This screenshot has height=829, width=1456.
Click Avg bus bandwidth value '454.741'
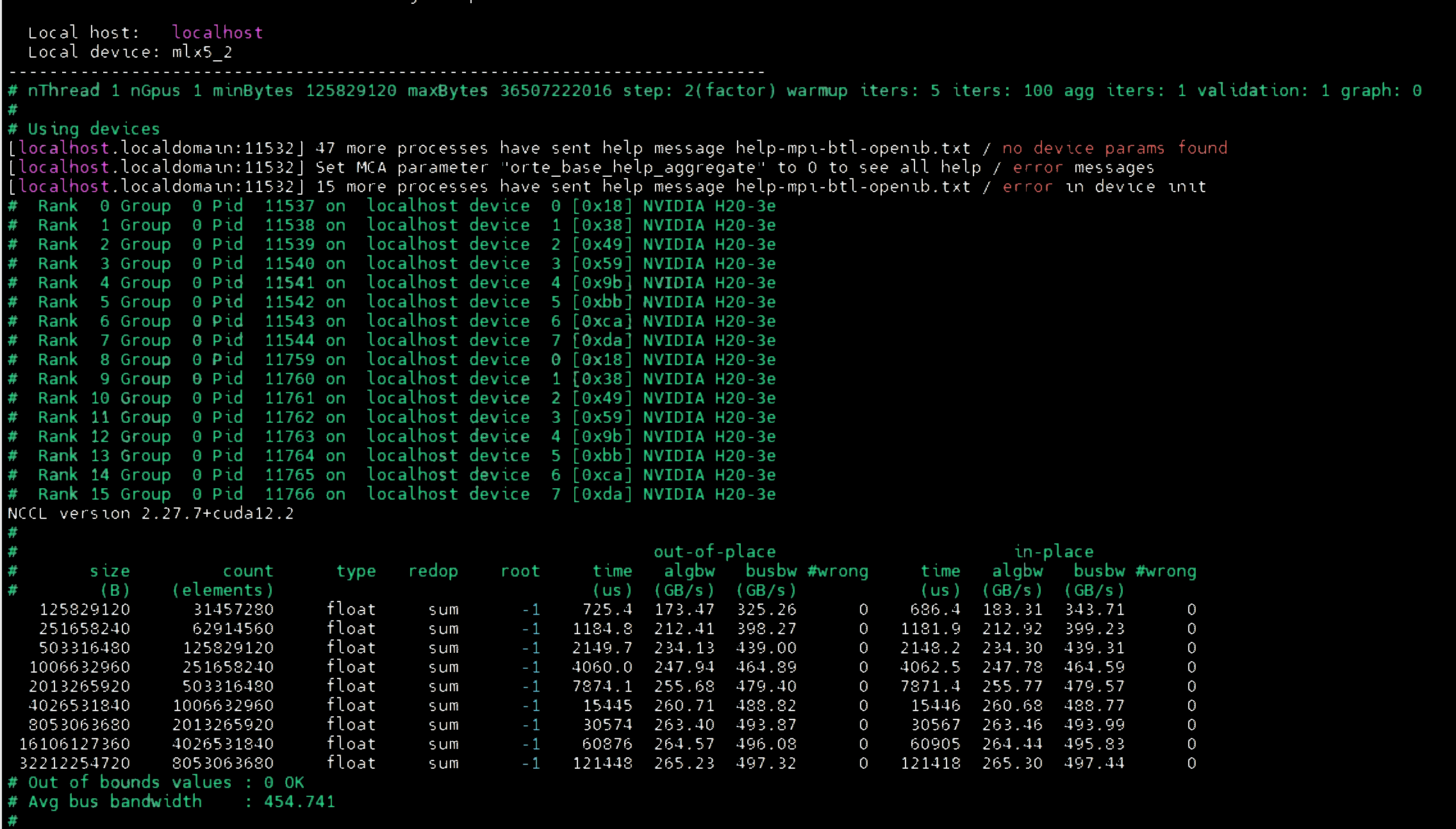coord(300,801)
